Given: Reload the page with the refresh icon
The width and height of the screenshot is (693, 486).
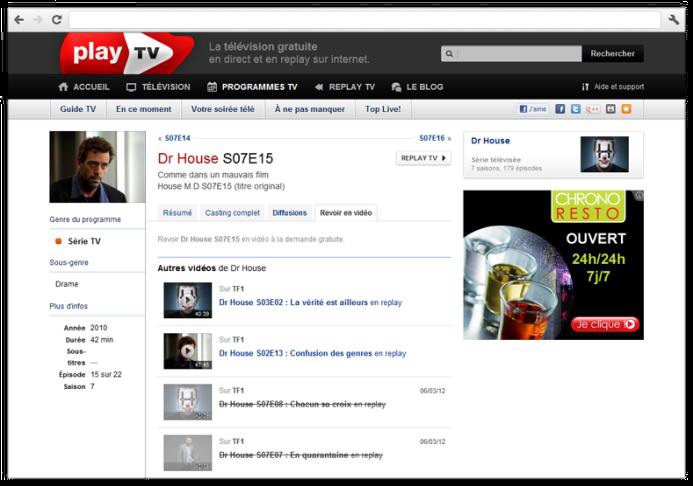Looking at the screenshot, I should [57, 19].
